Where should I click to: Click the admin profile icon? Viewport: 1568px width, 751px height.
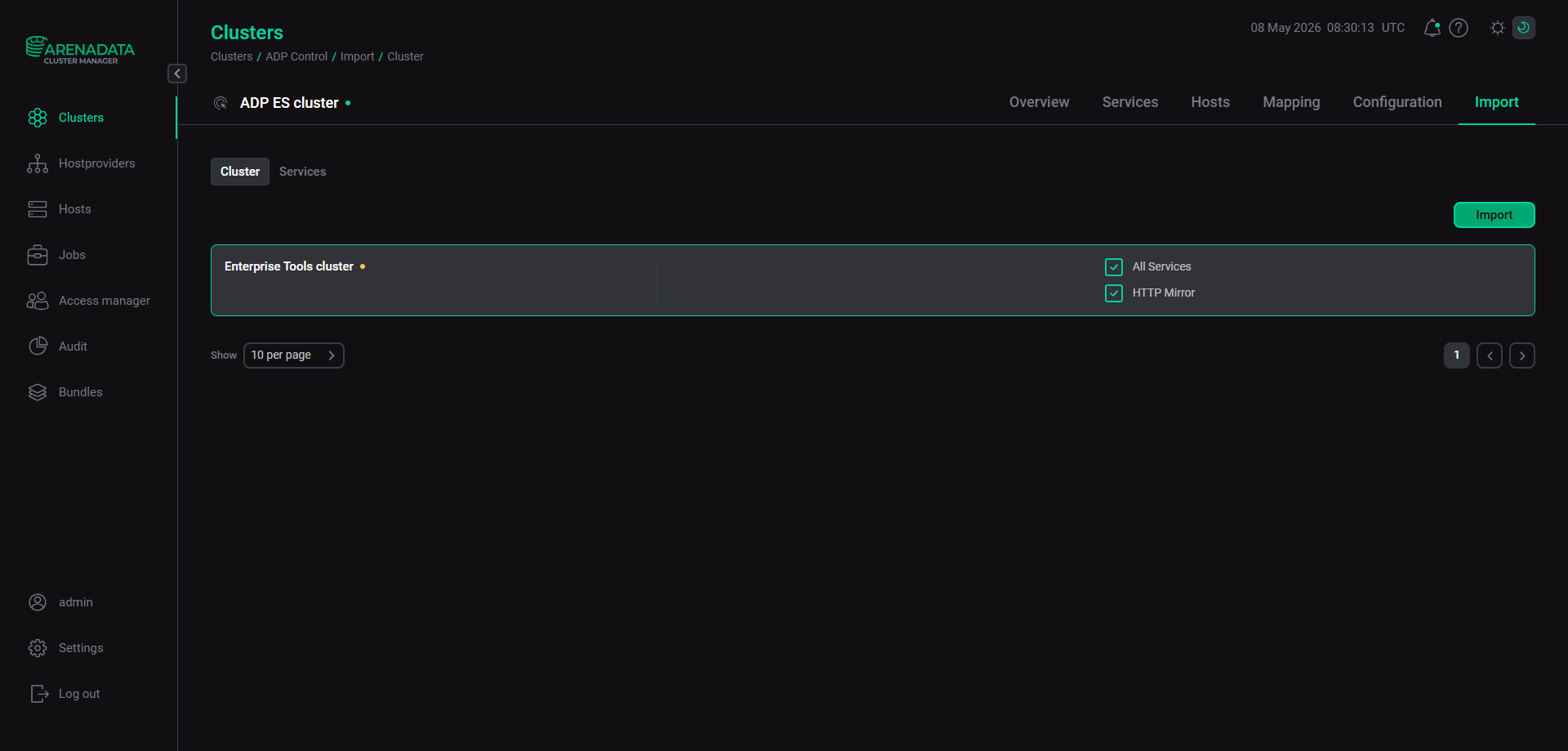38,602
